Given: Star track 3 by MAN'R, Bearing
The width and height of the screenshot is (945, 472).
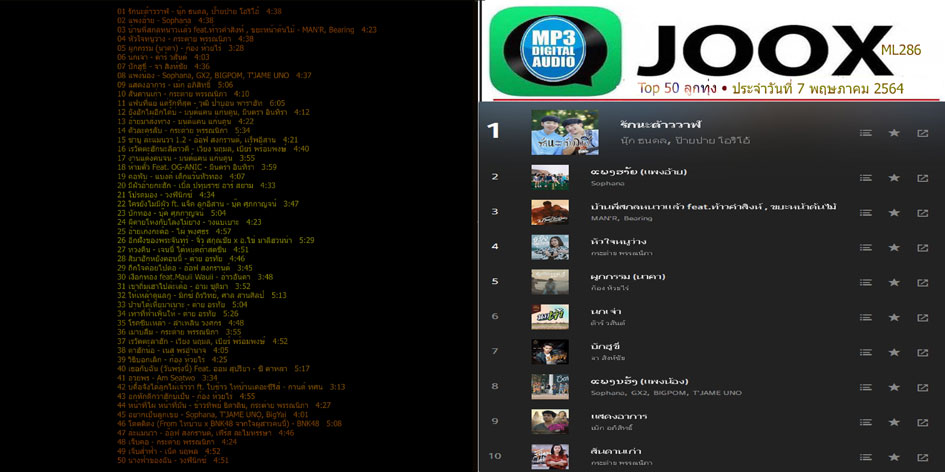Looking at the screenshot, I should pos(894,213).
